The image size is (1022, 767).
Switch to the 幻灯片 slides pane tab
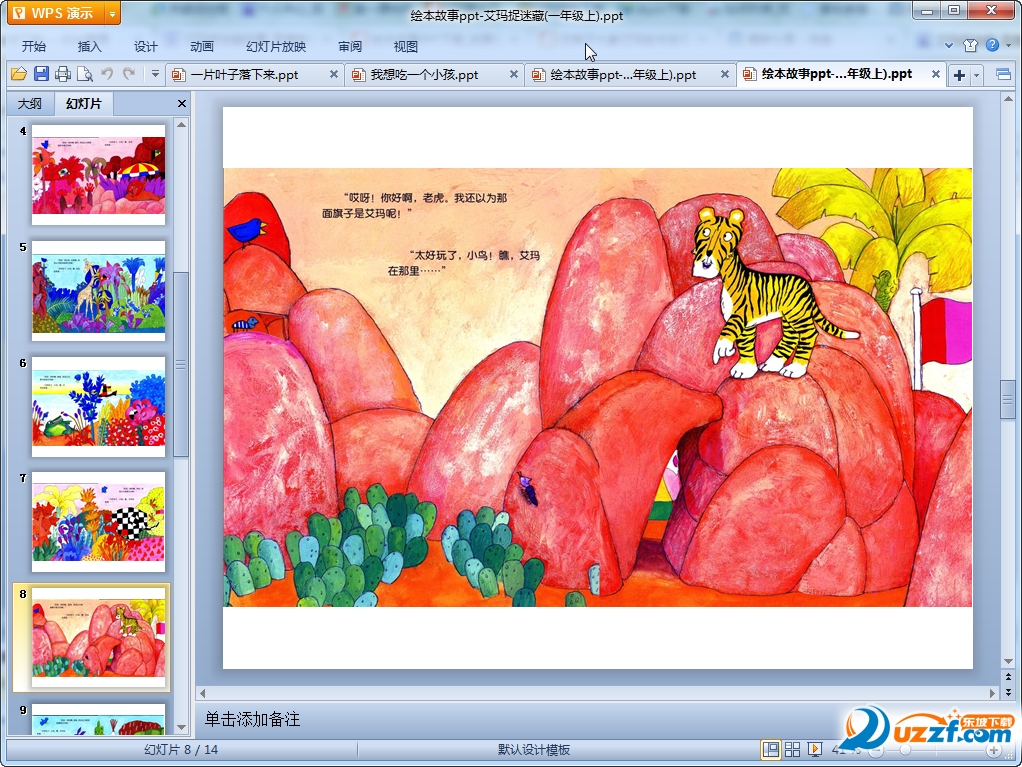click(84, 104)
